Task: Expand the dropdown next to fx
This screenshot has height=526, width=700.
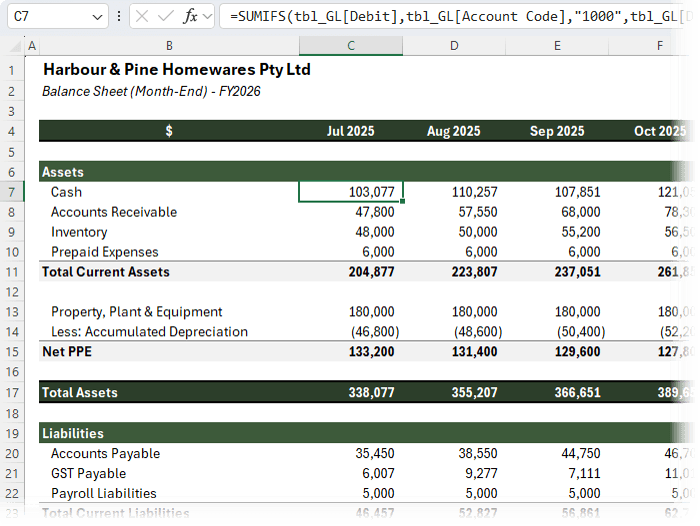Action: (207, 17)
